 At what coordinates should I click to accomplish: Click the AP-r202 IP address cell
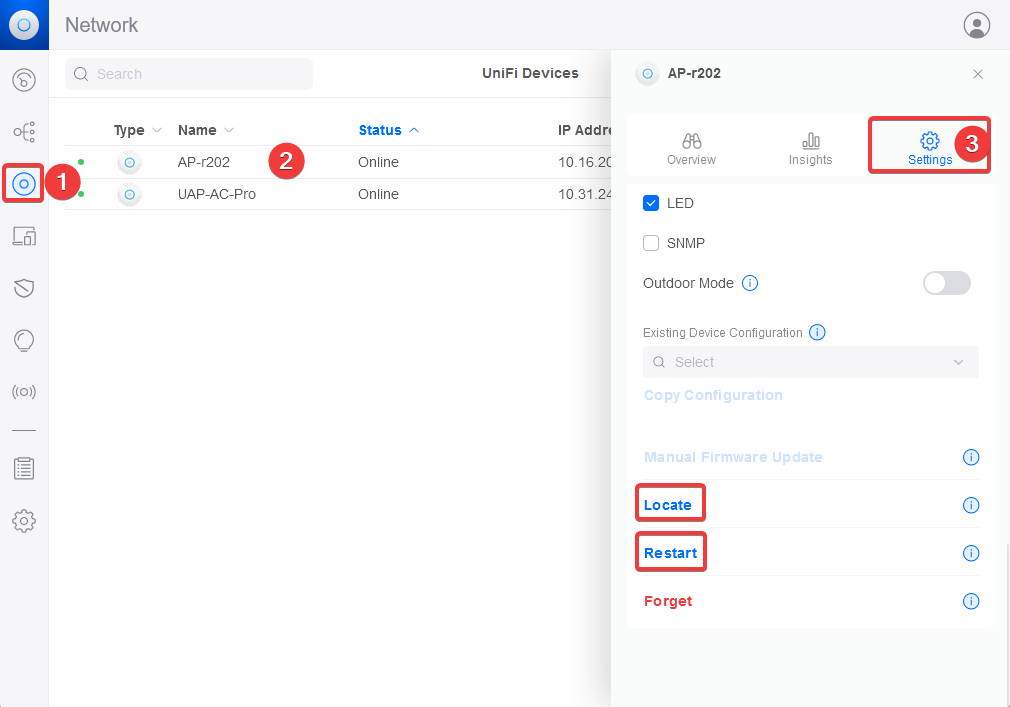(x=584, y=162)
